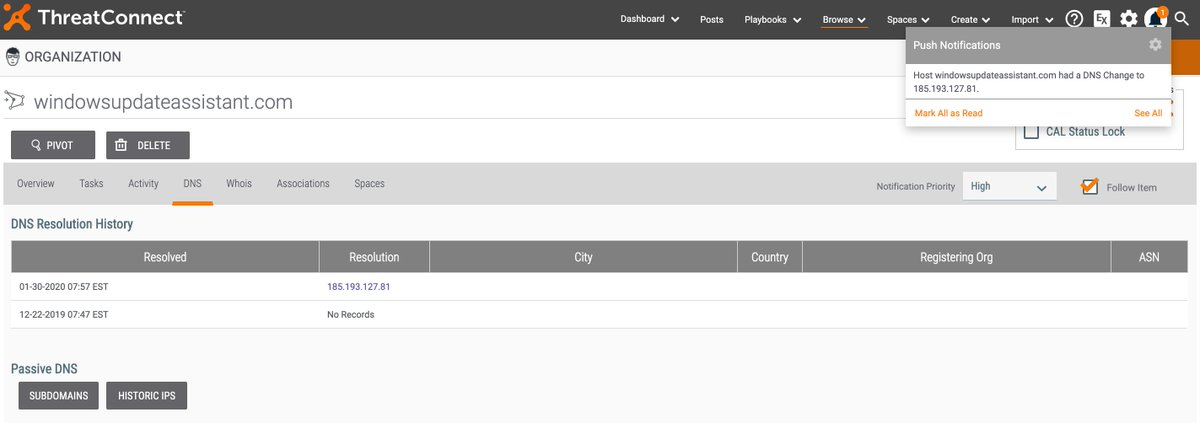Screen dimensions: 1200x423
Task: Click the SUBDOMAINS button
Action: [x=58, y=396]
